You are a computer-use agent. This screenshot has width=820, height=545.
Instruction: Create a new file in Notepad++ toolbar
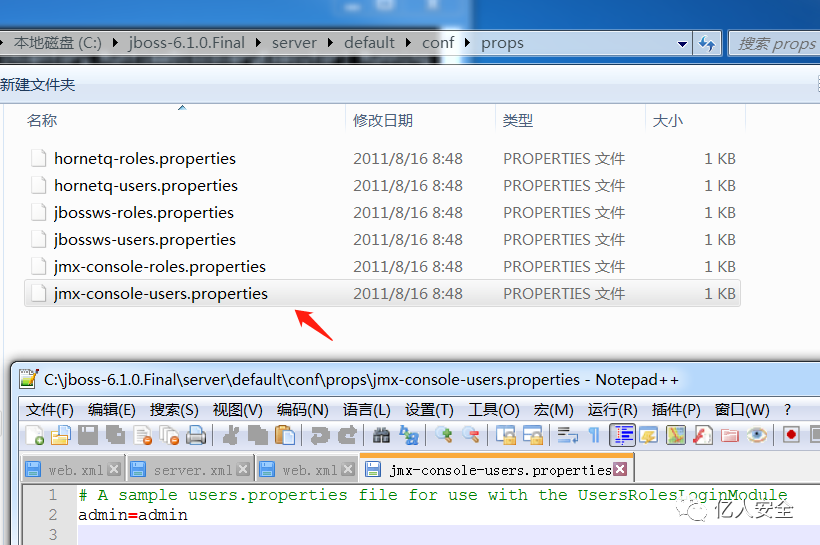point(35,435)
